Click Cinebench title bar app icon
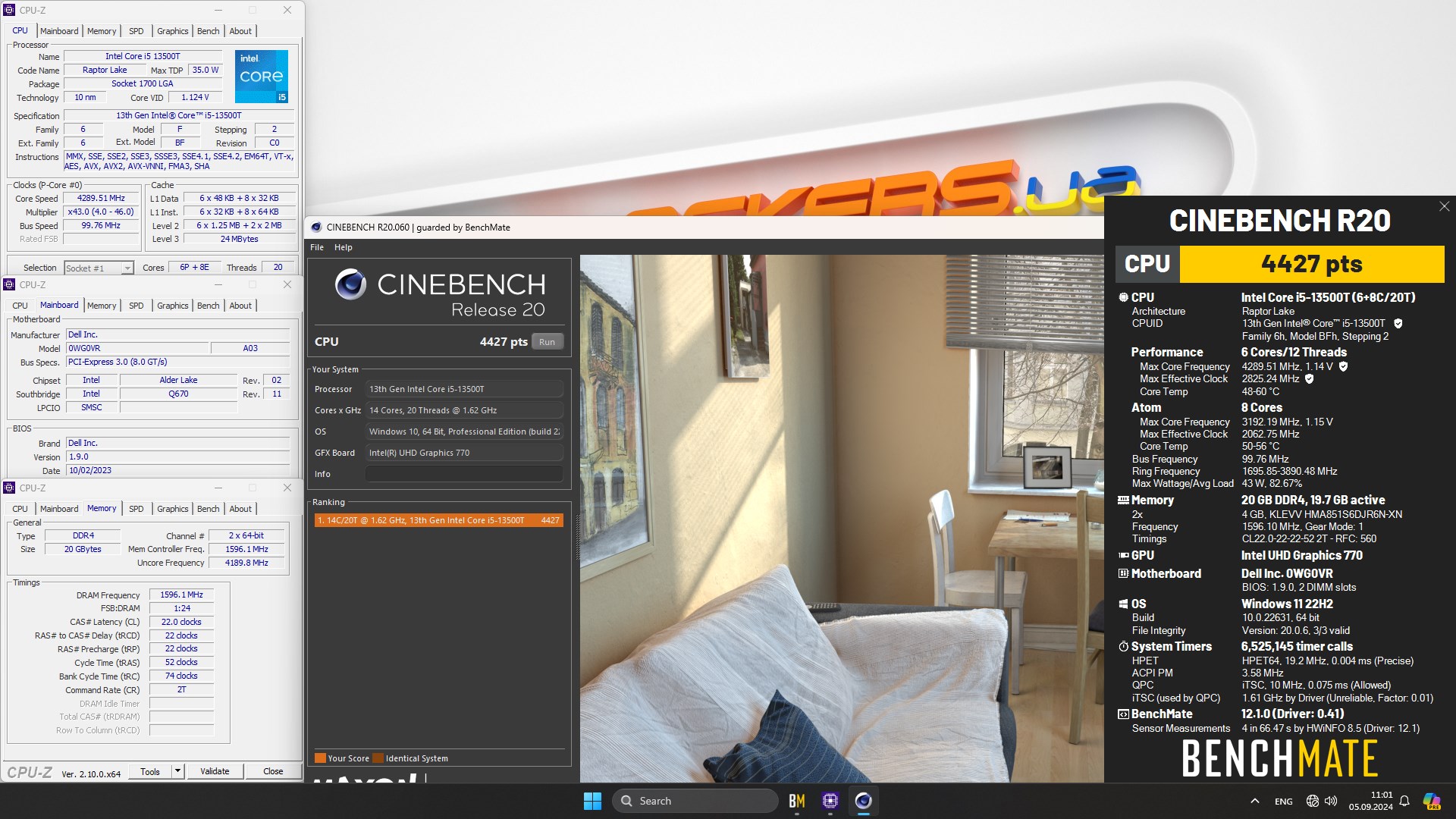 (x=316, y=227)
